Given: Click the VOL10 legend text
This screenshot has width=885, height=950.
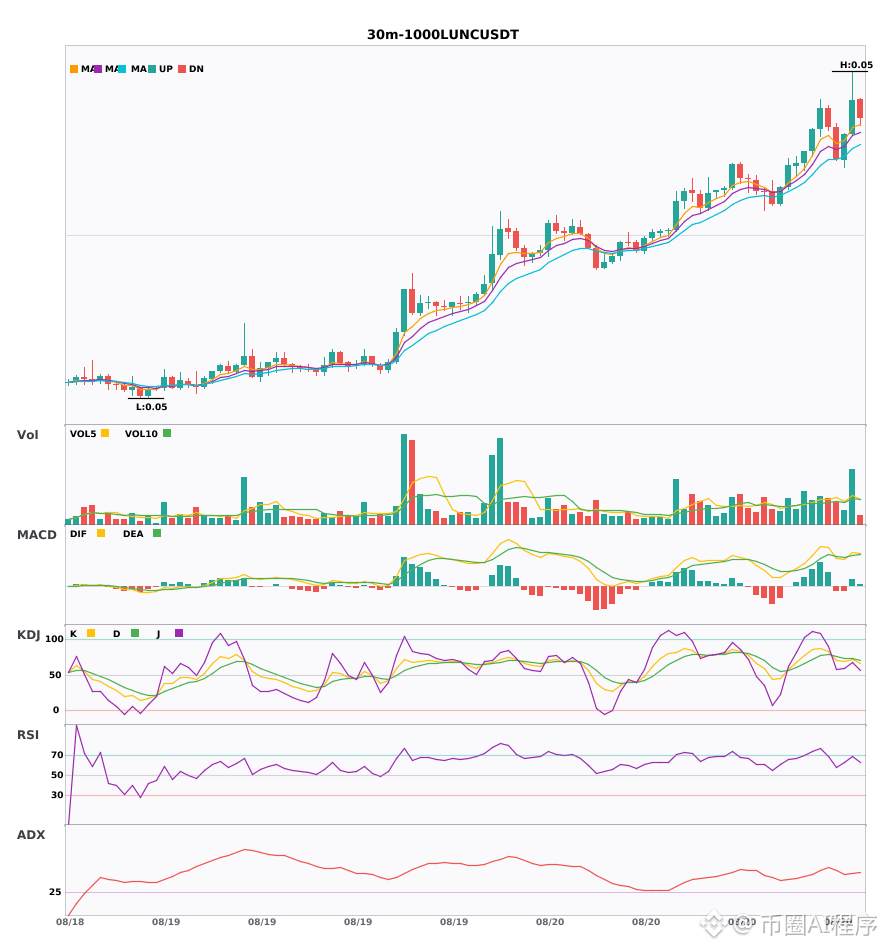Looking at the screenshot, I should 141,434.
